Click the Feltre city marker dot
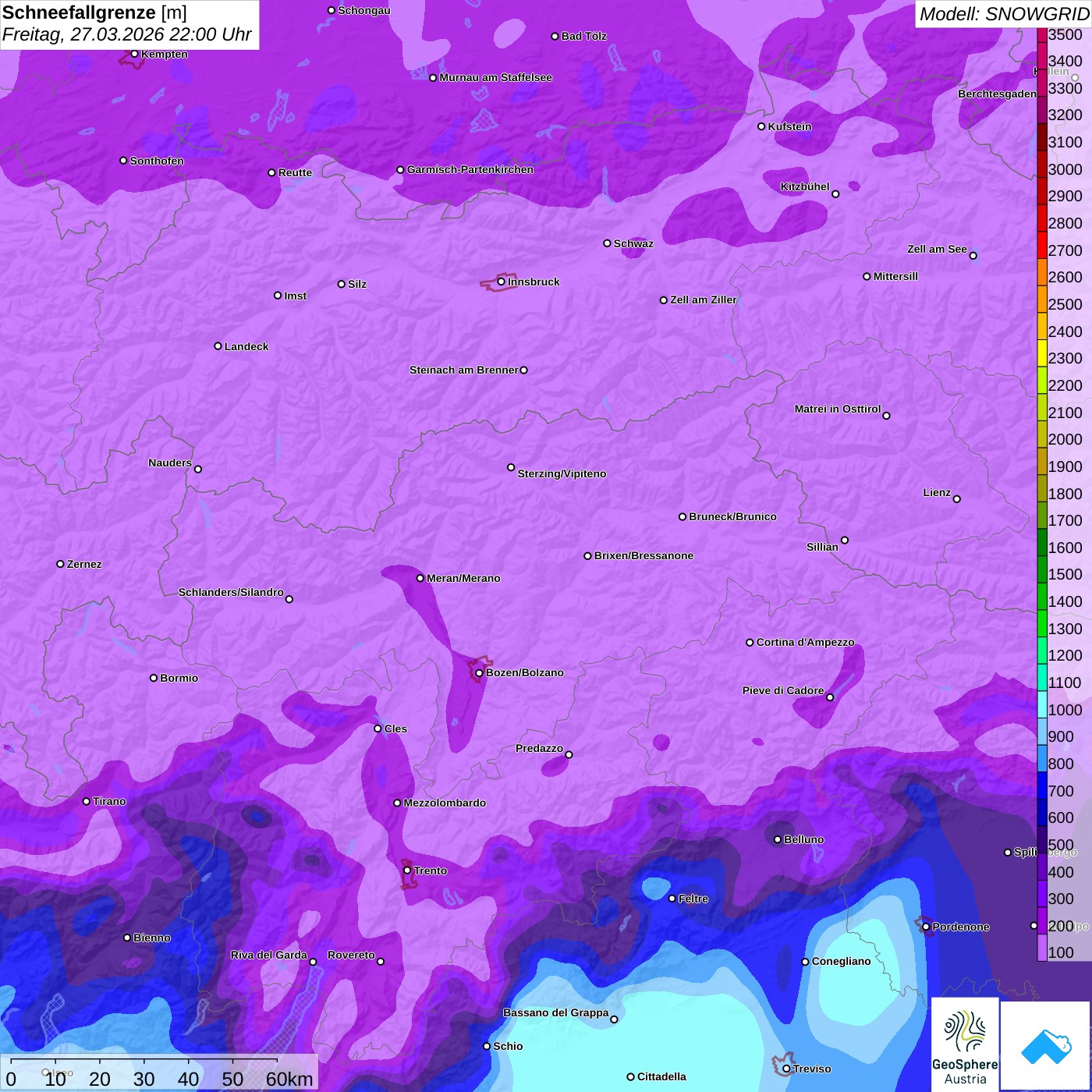Image resolution: width=1092 pixels, height=1092 pixels. [x=672, y=899]
